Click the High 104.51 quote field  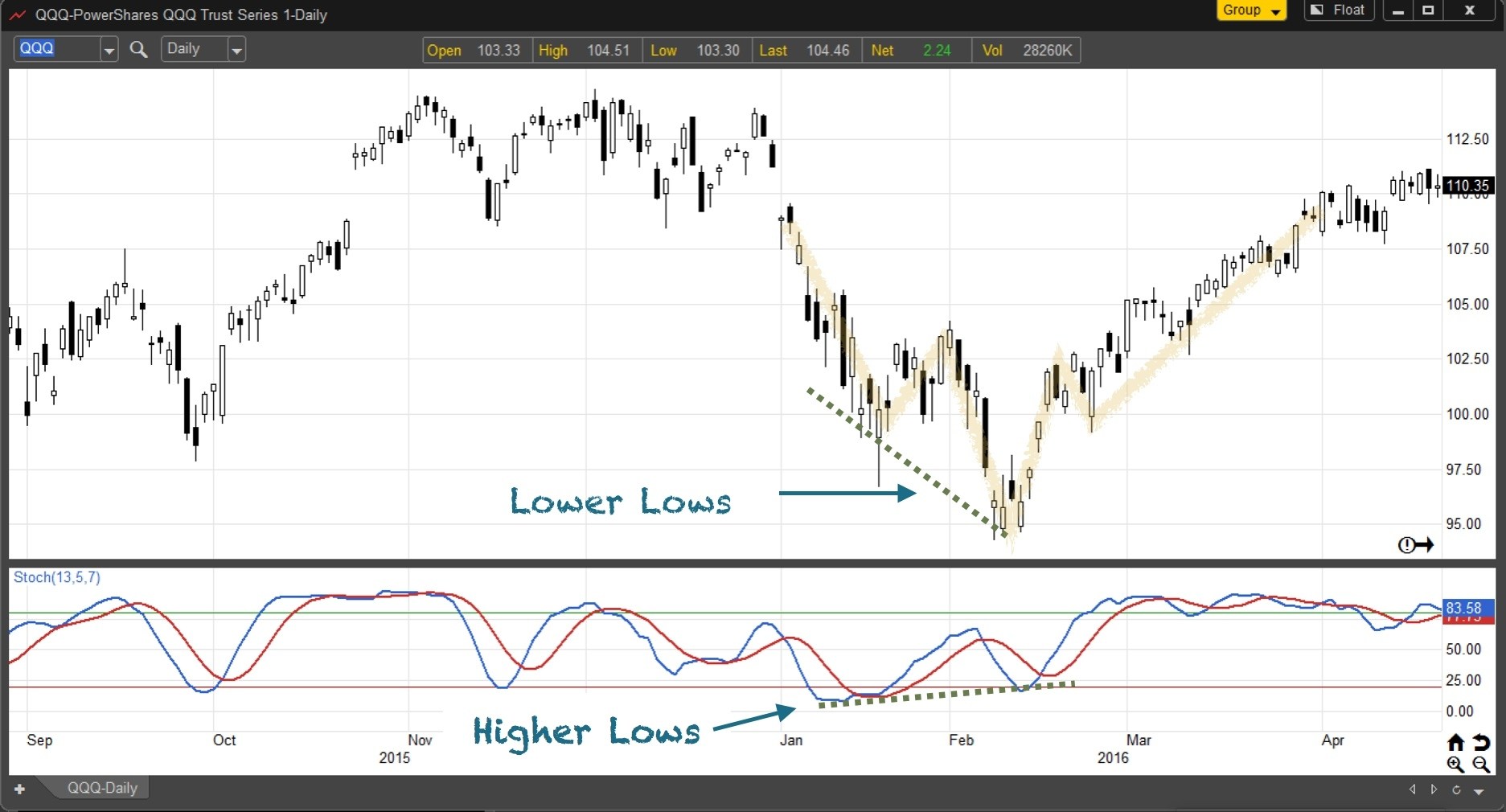[587, 51]
